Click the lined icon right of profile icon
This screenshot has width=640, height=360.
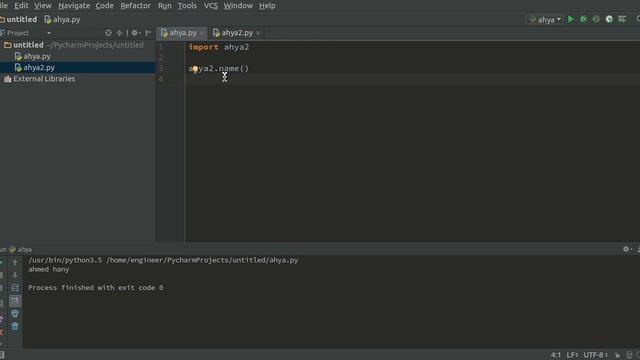pos(622,19)
